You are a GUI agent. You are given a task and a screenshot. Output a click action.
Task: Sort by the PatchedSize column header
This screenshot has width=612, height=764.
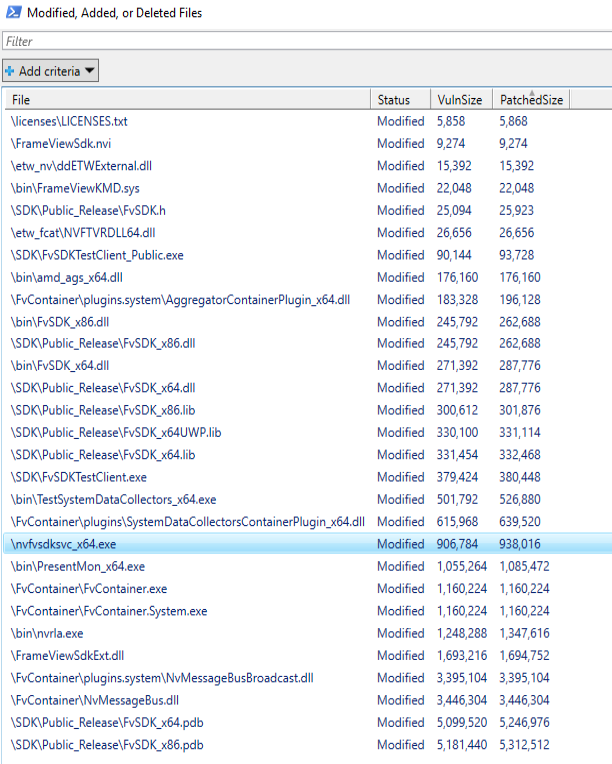tap(531, 100)
